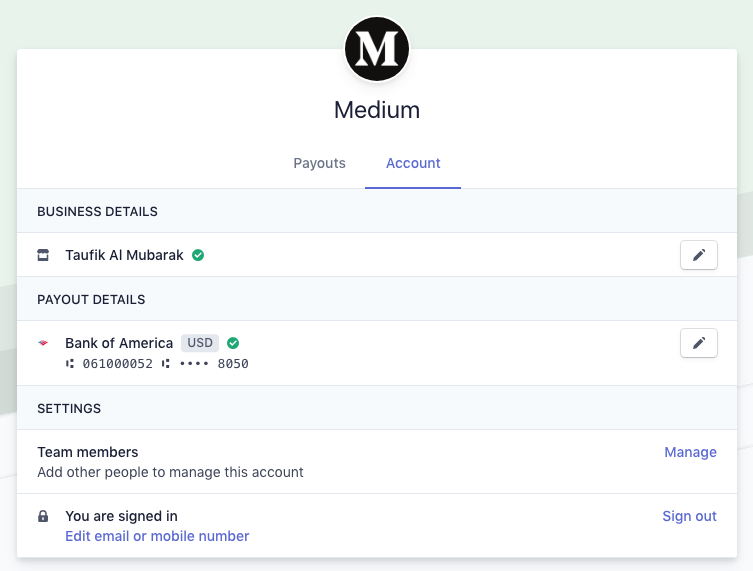Viewport: 753px width, 571px height.
Task: Click the Bank of America logo icon
Action: (43, 343)
